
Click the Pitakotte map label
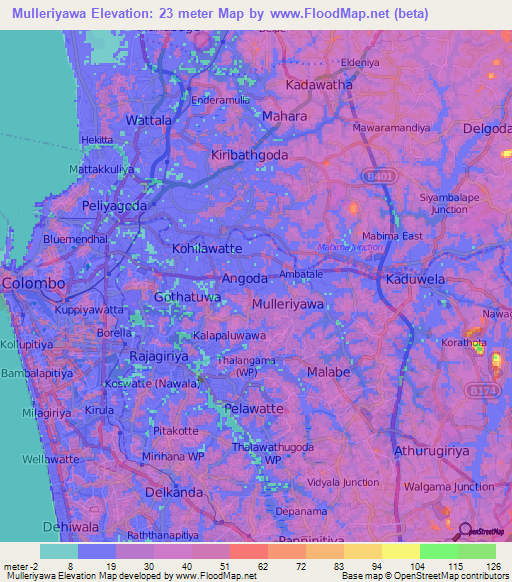coord(176,431)
